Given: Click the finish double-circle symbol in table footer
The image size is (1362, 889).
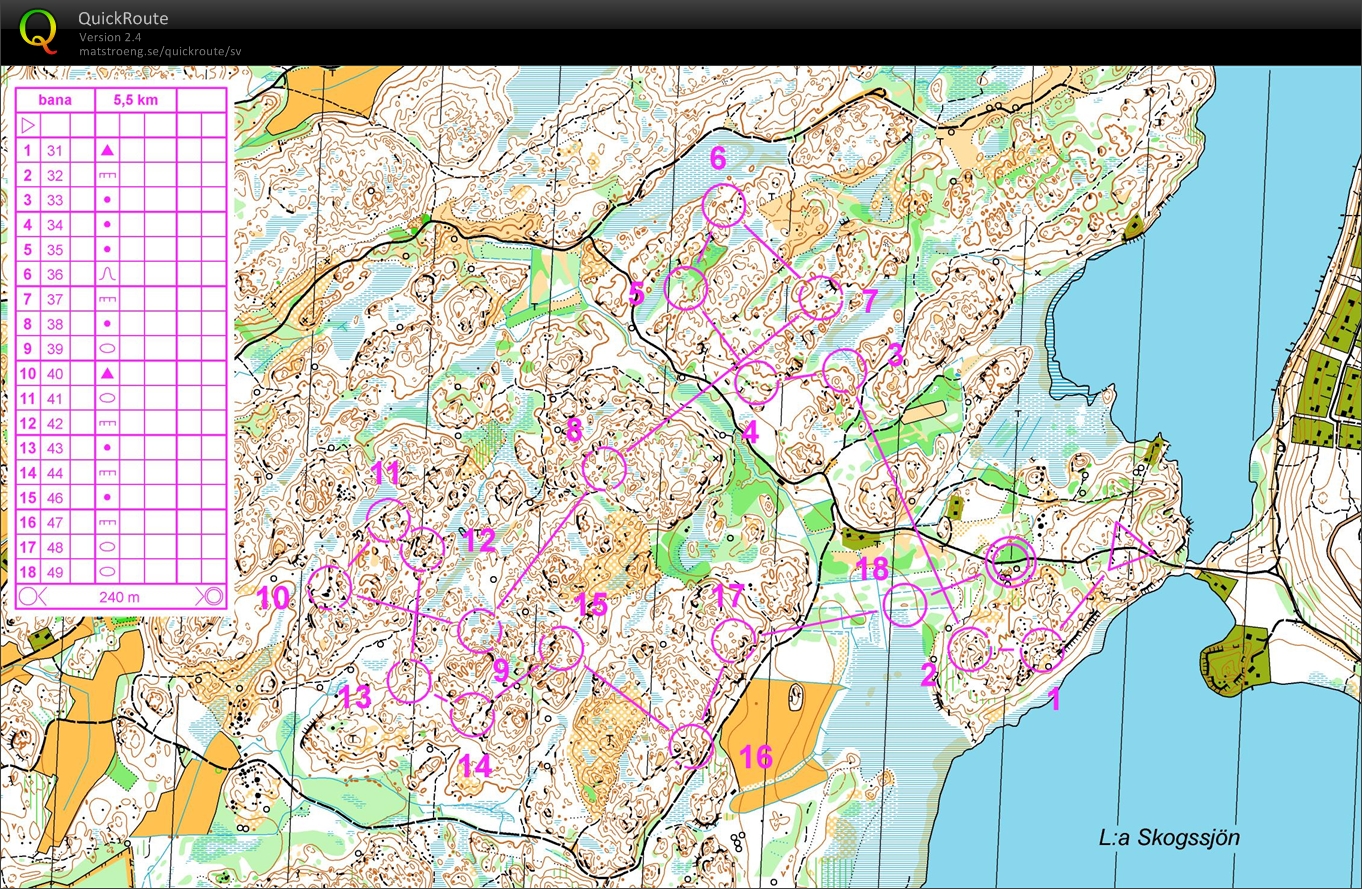Looking at the screenshot, I should 212,597.
